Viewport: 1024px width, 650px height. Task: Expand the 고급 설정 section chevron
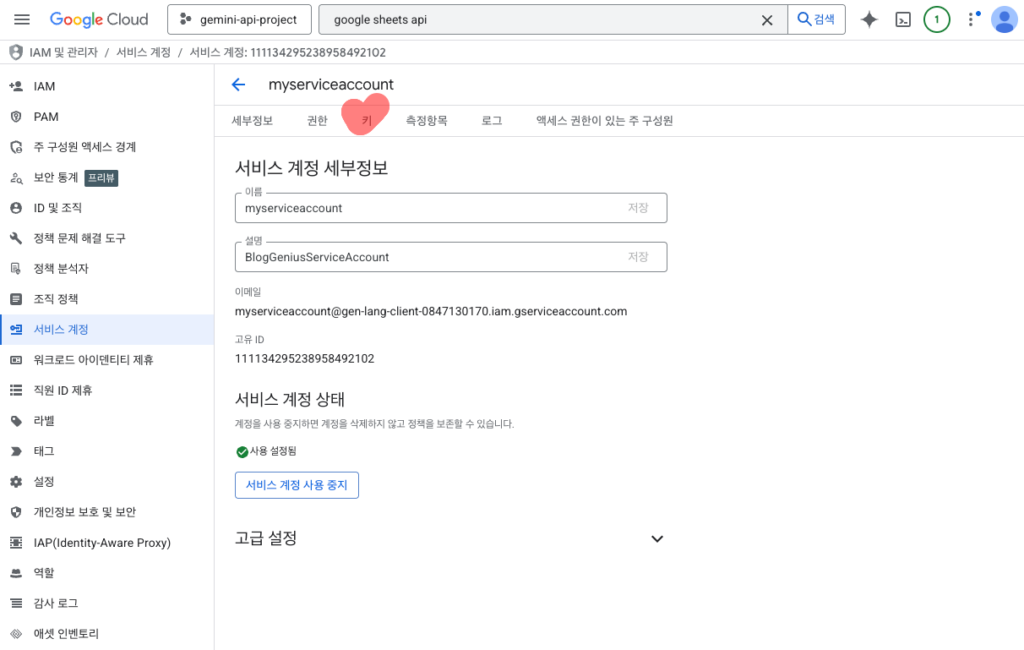[657, 538]
